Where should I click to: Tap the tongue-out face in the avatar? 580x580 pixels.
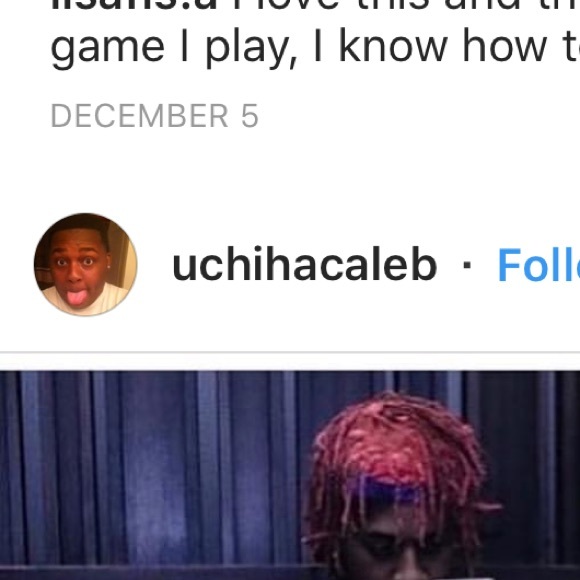(x=75, y=272)
